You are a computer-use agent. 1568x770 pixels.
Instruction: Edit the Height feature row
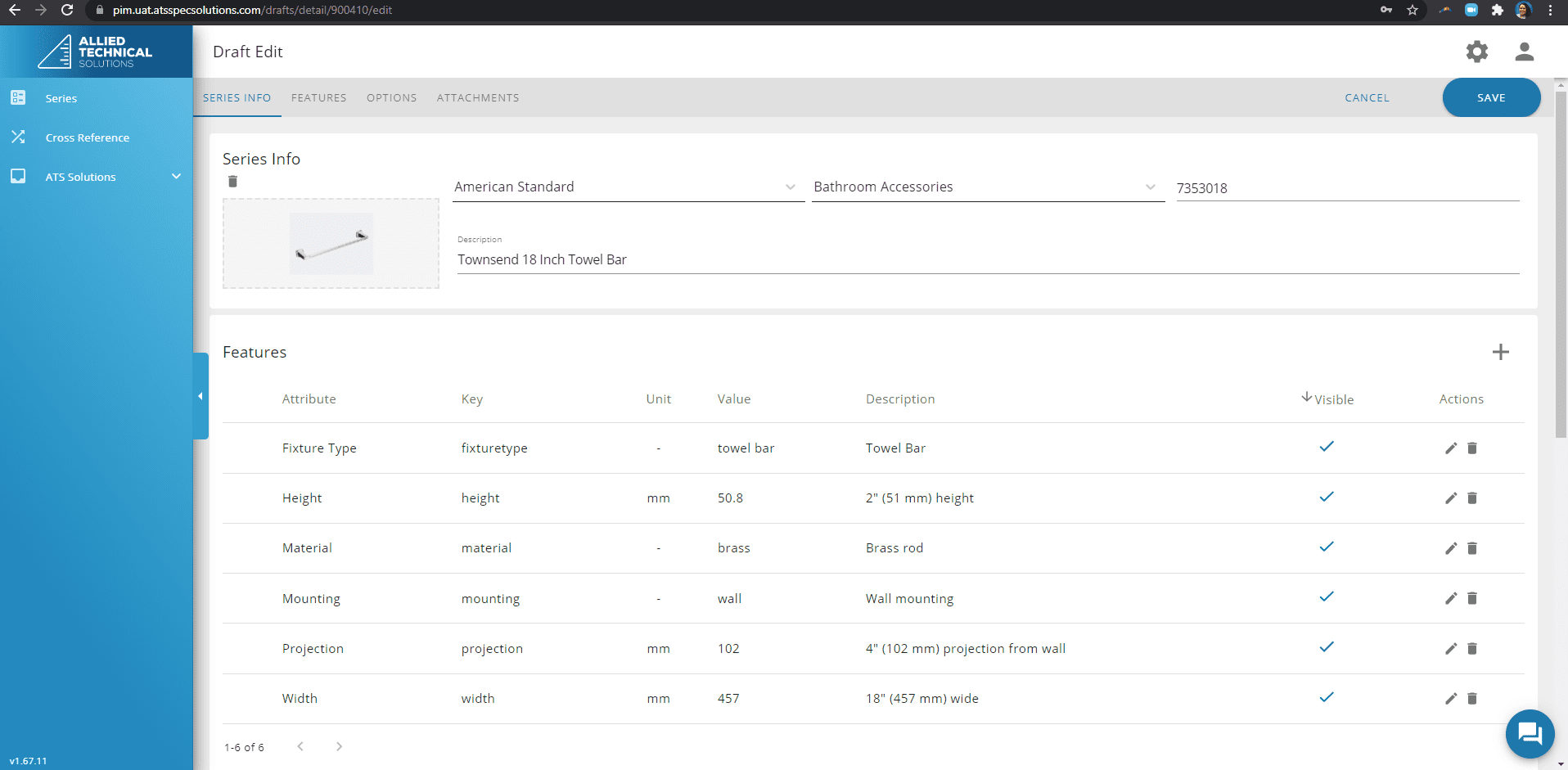click(1451, 498)
